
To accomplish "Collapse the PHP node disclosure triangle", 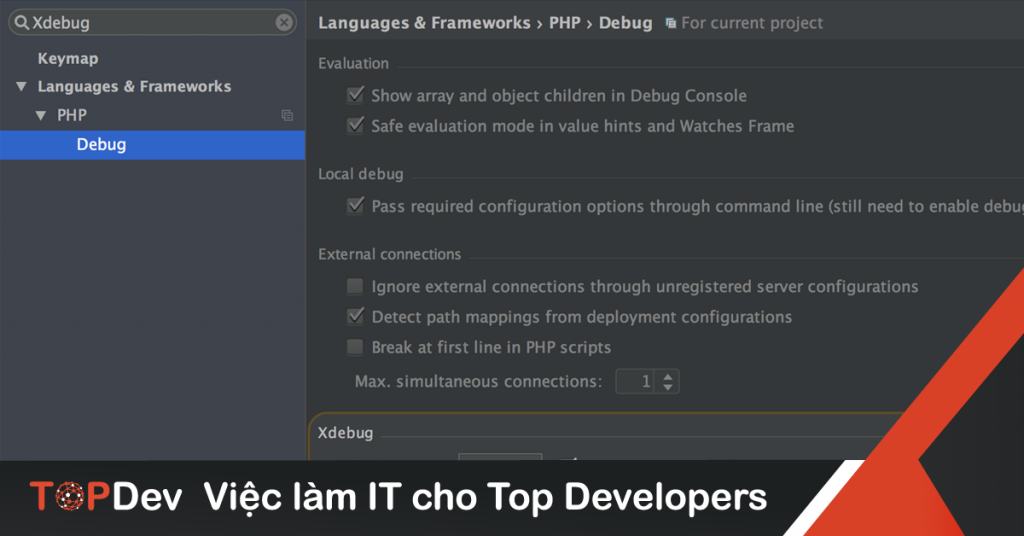I will coord(41,116).
